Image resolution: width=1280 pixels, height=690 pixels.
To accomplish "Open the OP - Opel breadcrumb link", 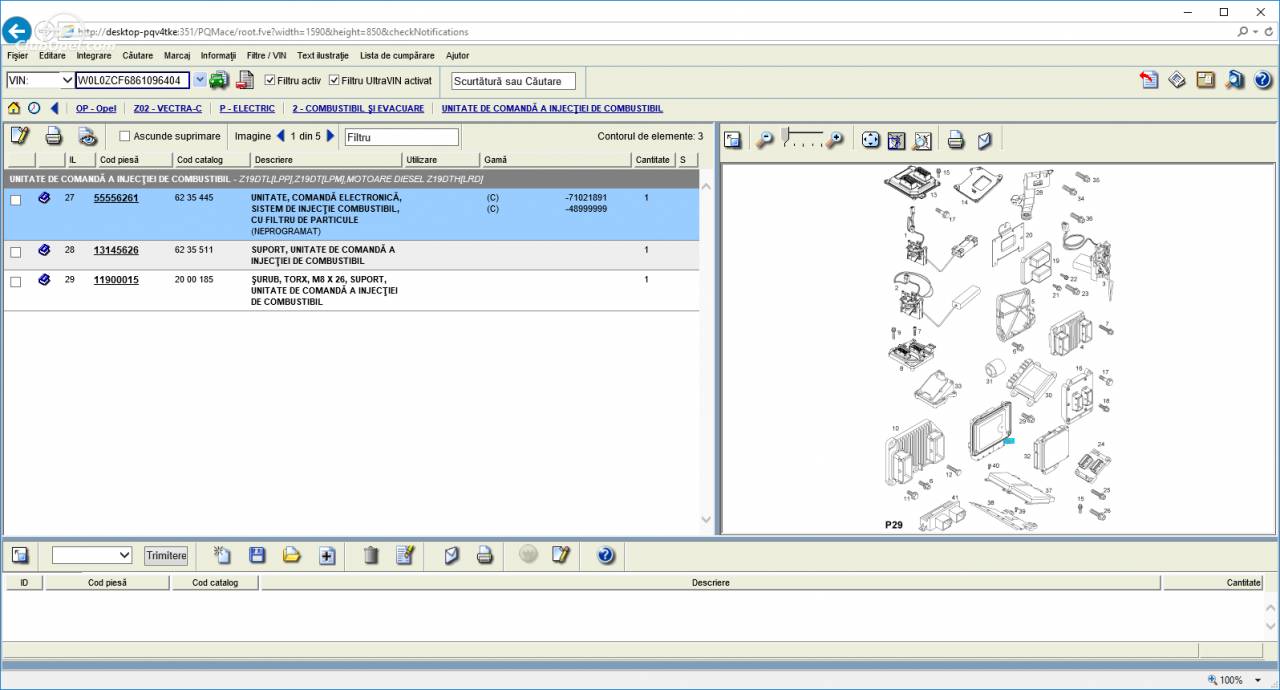I will 96,109.
